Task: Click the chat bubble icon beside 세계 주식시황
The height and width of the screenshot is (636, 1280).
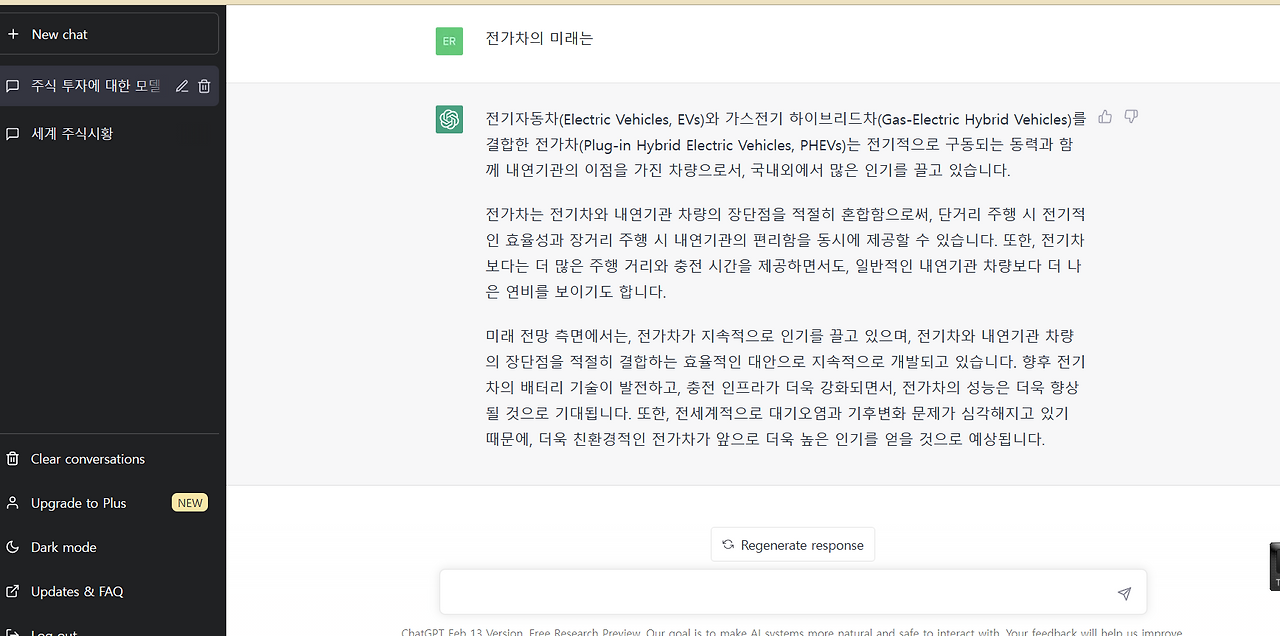Action: point(13,133)
